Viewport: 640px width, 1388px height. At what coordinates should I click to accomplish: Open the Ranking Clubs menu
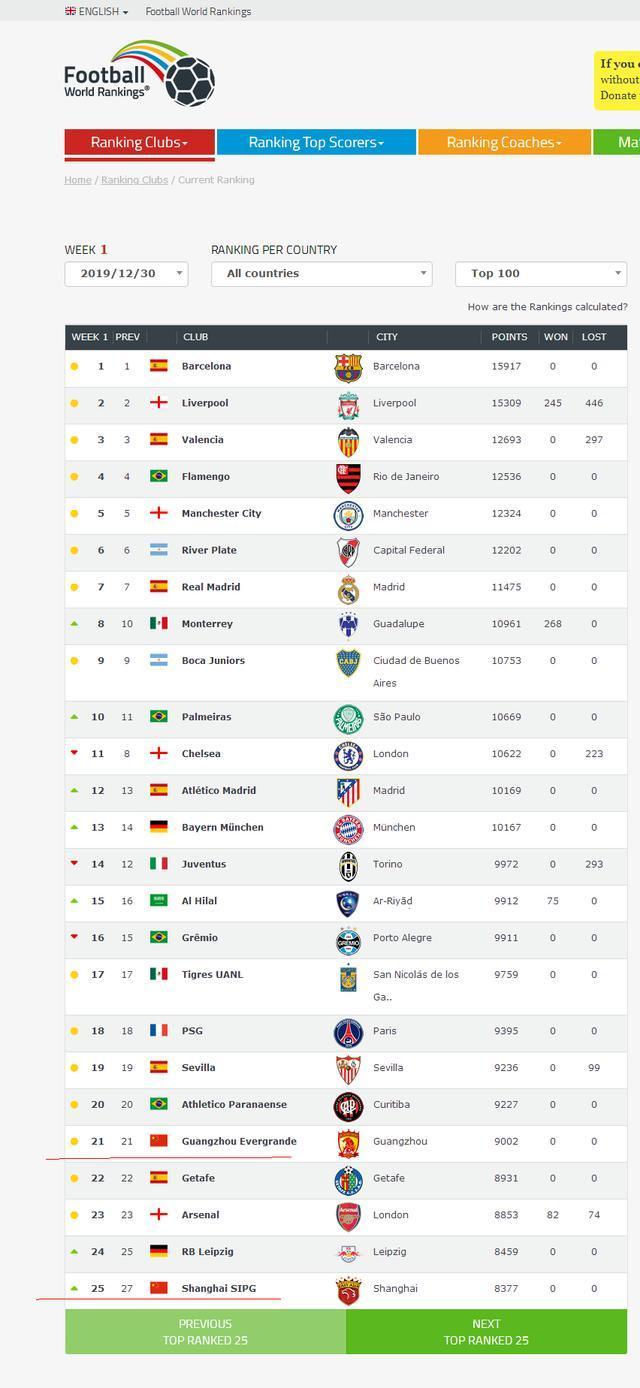pyautogui.click(x=139, y=143)
